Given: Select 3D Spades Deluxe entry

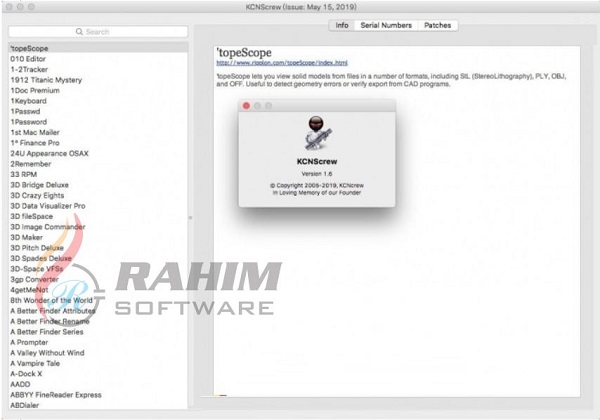Looking at the screenshot, I should (x=98, y=259).
